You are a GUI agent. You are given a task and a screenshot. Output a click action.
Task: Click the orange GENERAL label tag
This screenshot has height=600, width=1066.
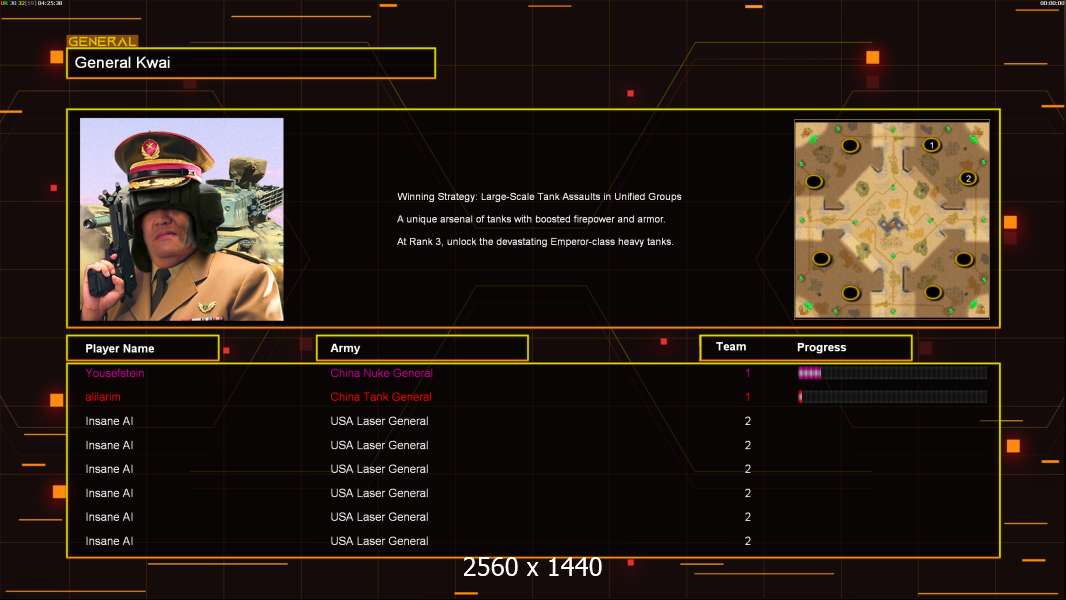[102, 42]
